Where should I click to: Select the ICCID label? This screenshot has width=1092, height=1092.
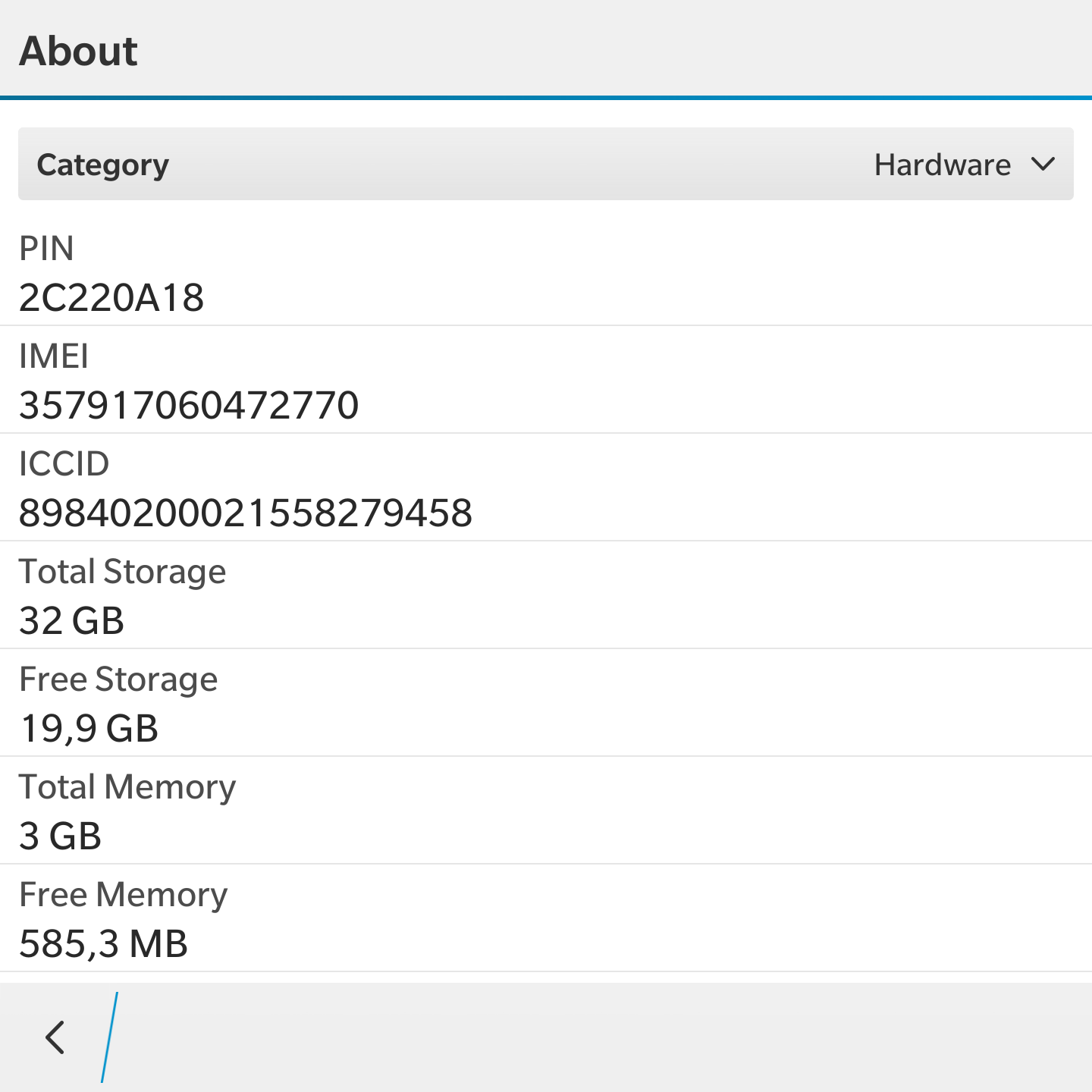click(64, 463)
